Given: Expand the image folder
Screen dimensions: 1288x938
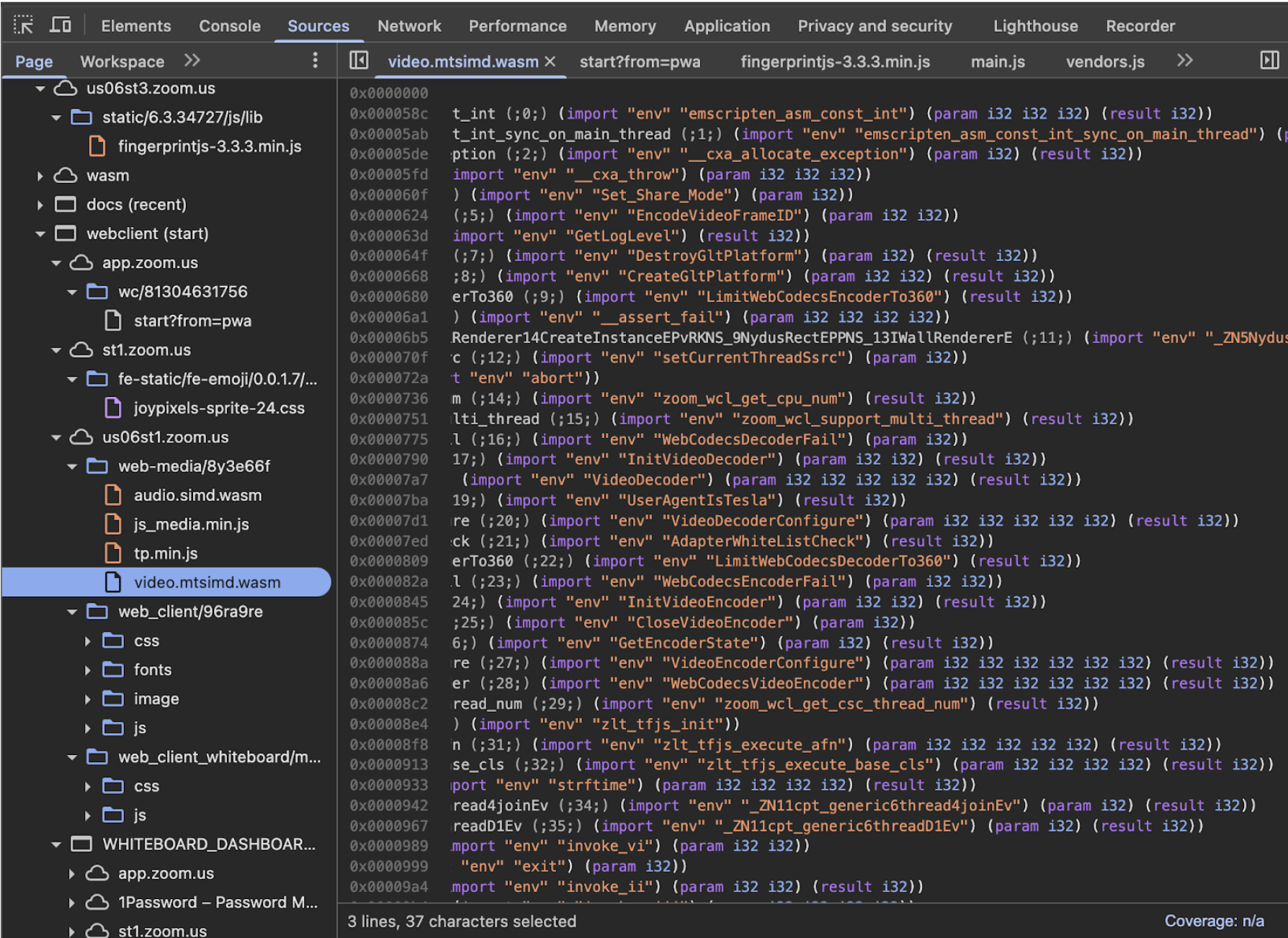Looking at the screenshot, I should point(88,699).
